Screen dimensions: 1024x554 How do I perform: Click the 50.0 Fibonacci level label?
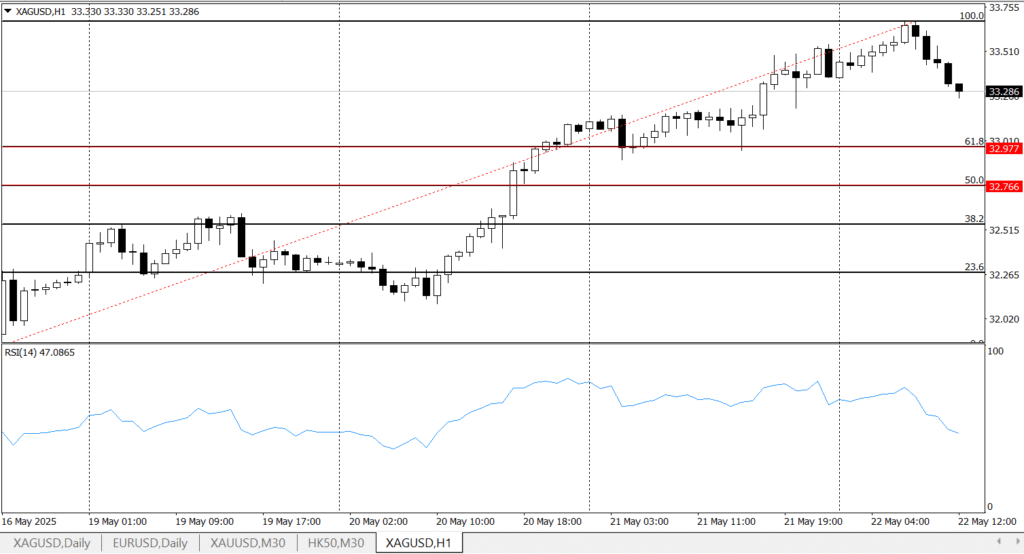(x=973, y=180)
